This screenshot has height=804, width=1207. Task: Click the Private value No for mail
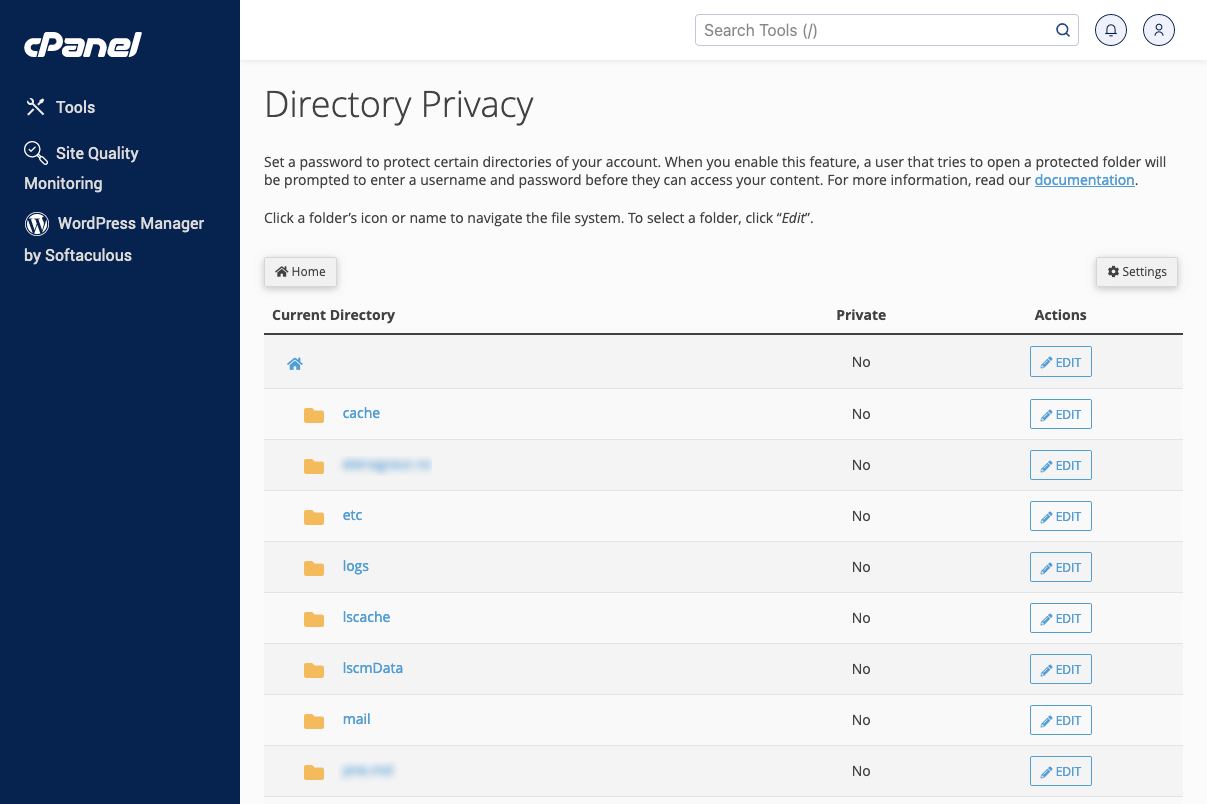tap(861, 720)
